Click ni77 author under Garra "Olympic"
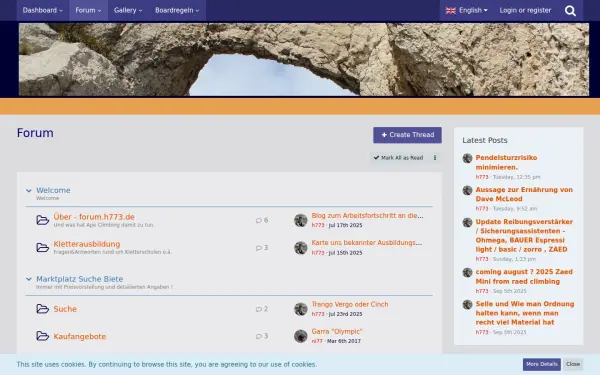This screenshot has width=600, height=375. [x=317, y=341]
